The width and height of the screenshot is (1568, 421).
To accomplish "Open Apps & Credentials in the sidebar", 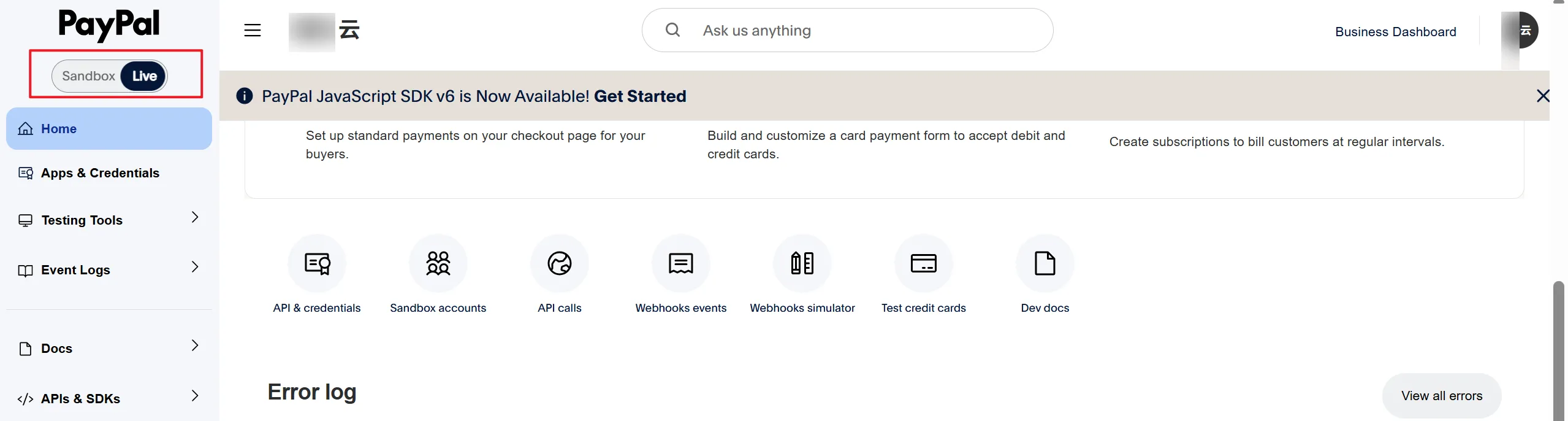I will 100,173.
